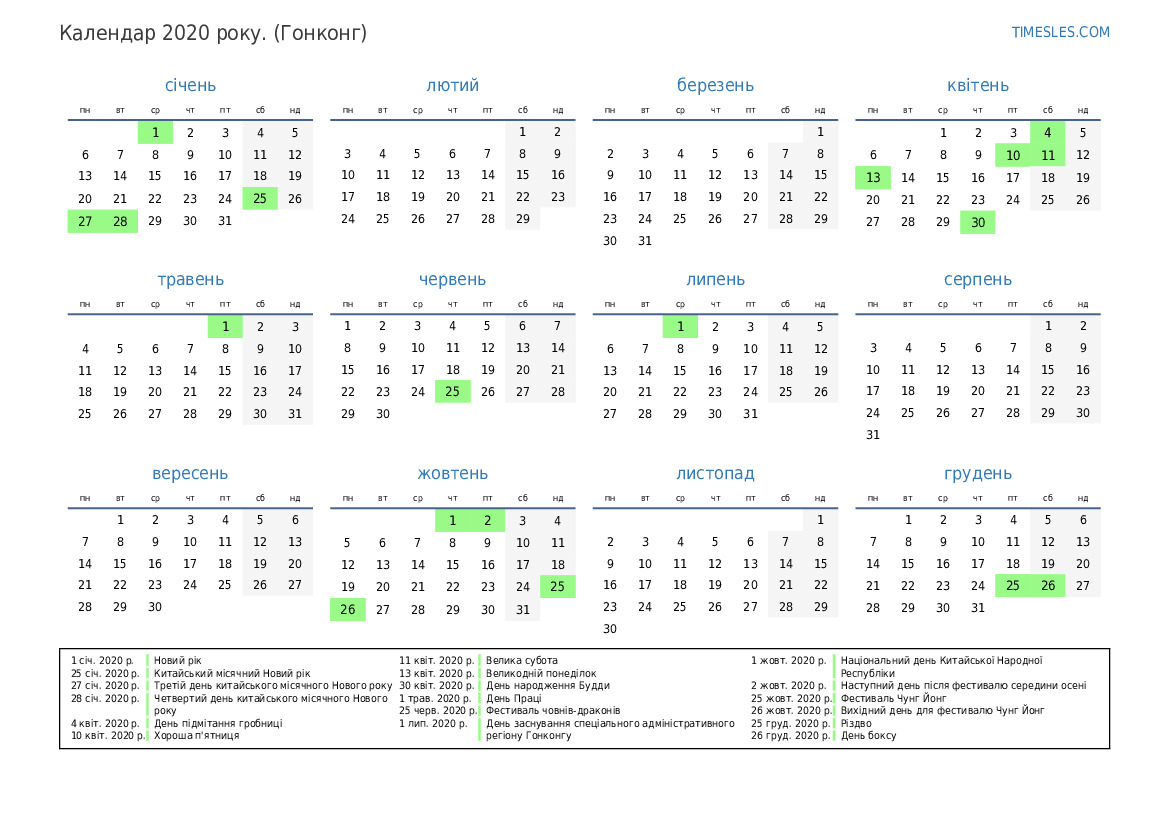The height and width of the screenshot is (827, 1169).
Task: Select legend entry 'День Праці'
Action: (514, 699)
